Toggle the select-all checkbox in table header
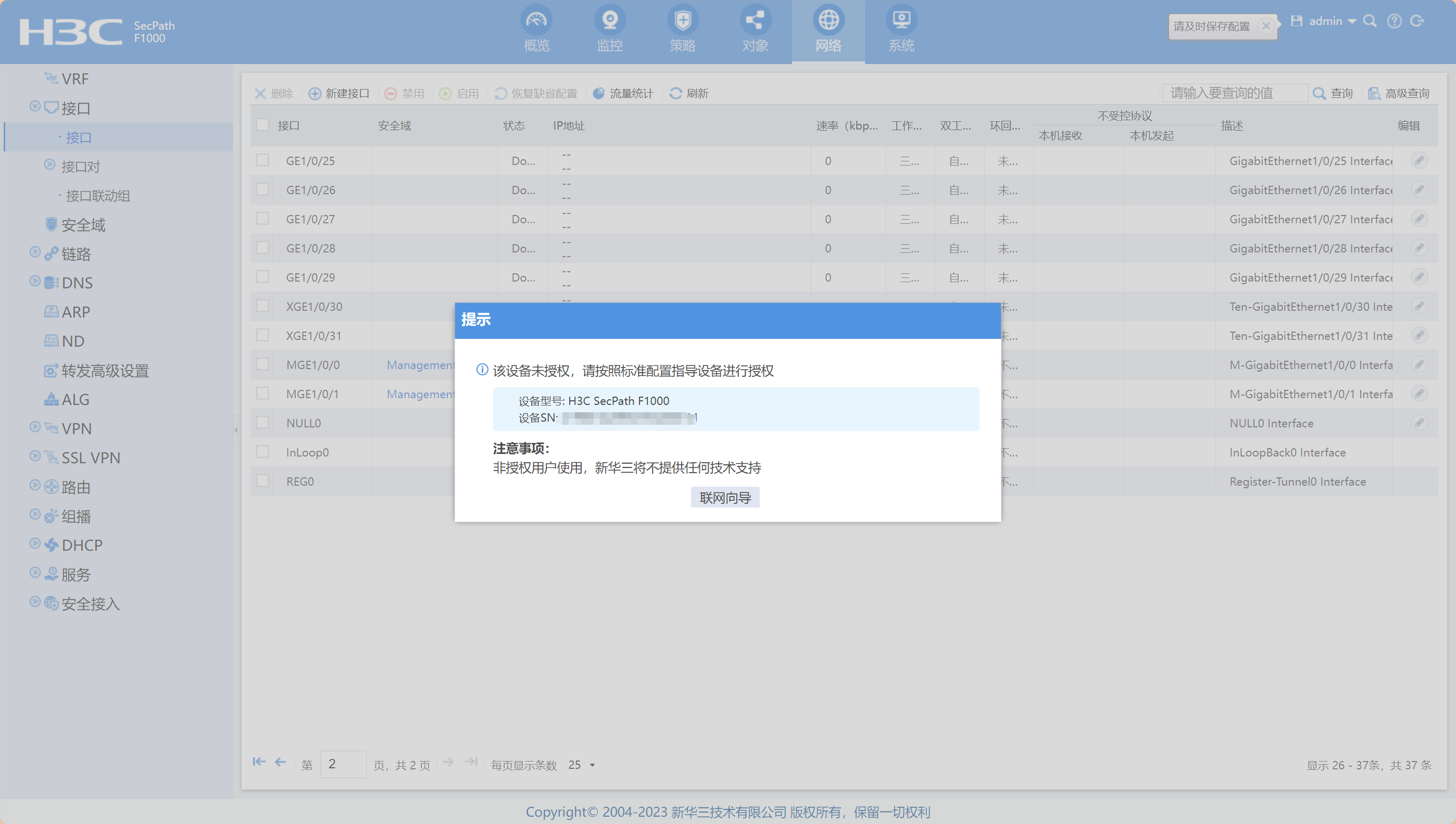The height and width of the screenshot is (824, 1456). [x=262, y=125]
